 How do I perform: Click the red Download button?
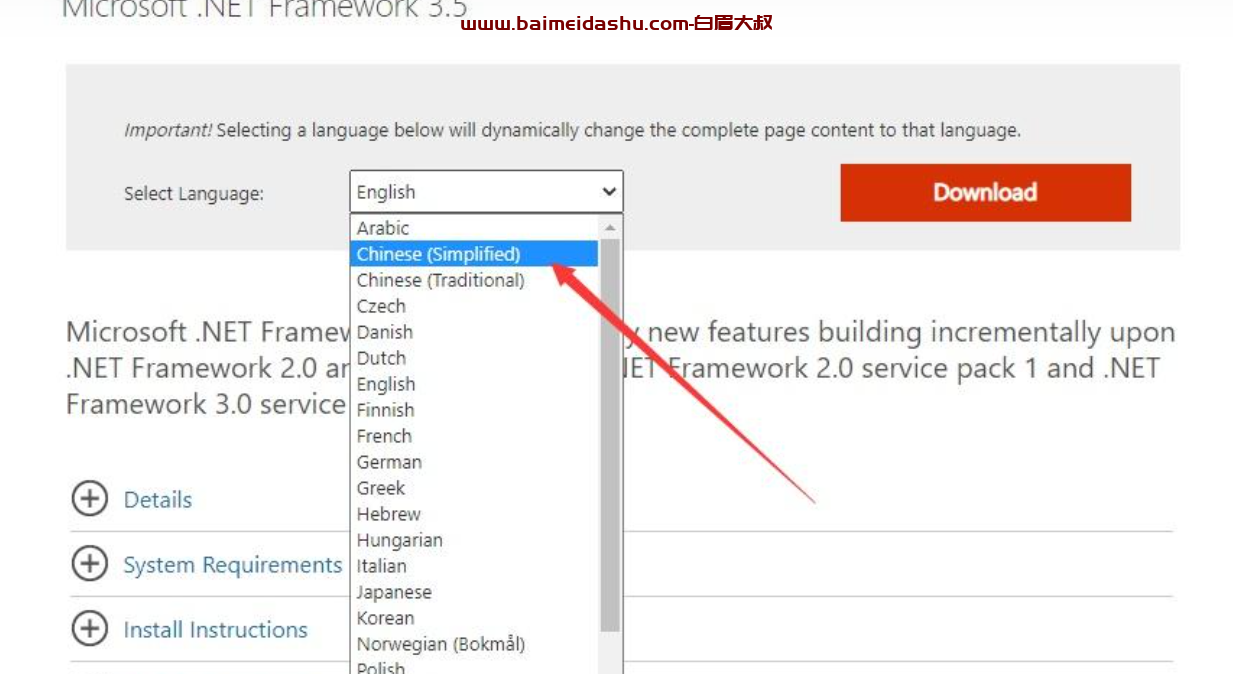pyautogui.click(x=985, y=192)
